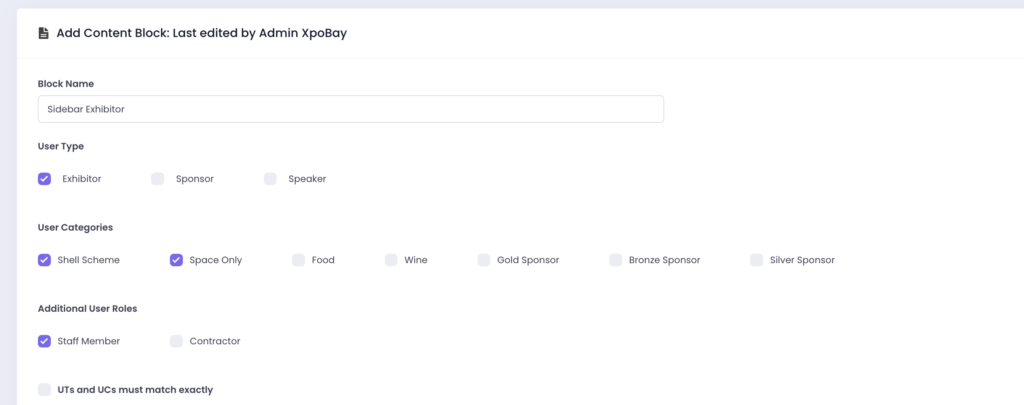1024x405 pixels.
Task: Click the Contractor label text
Action: point(215,341)
